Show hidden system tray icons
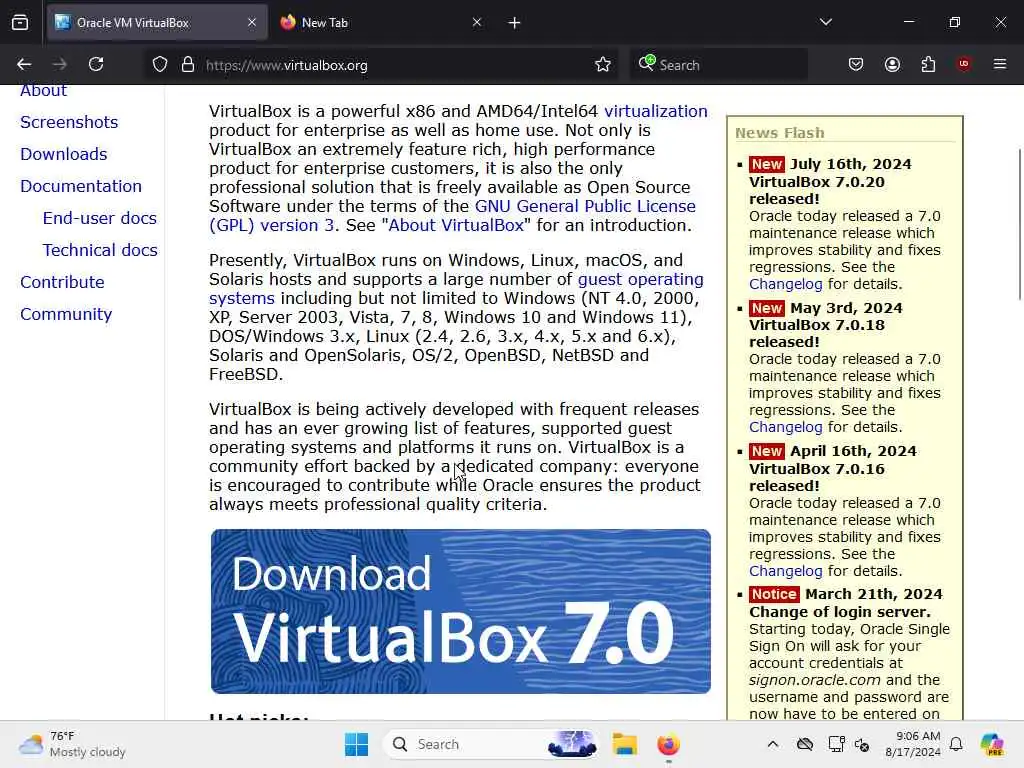 [x=773, y=744]
